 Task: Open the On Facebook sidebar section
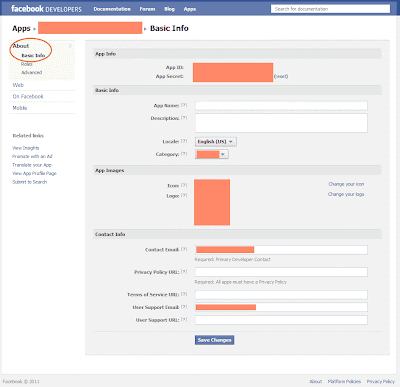28,96
